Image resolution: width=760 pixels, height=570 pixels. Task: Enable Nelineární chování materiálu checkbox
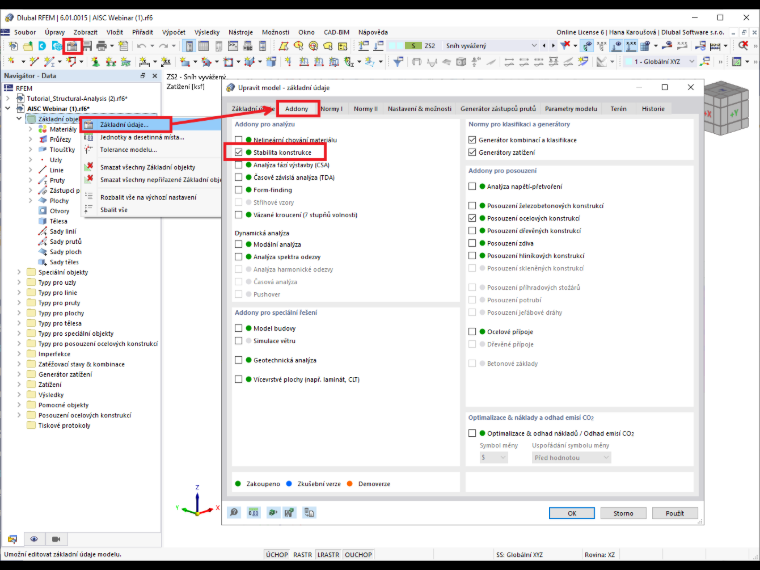(x=238, y=140)
